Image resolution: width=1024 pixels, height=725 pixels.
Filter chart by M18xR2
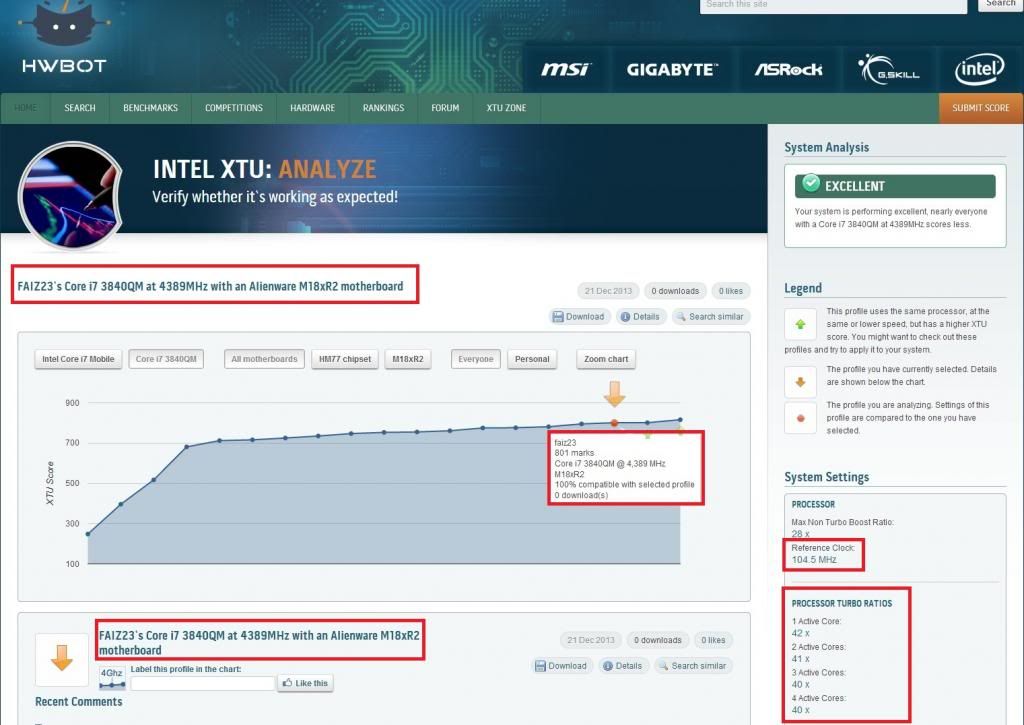(408, 359)
